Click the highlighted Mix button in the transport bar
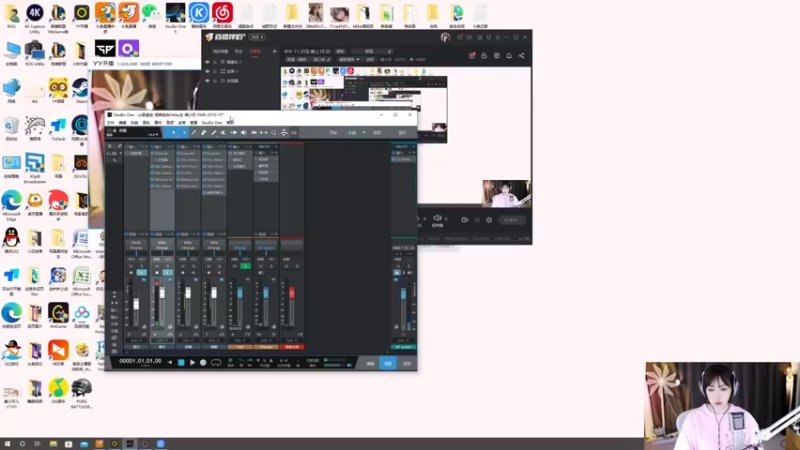The image size is (800, 450). 388,363
